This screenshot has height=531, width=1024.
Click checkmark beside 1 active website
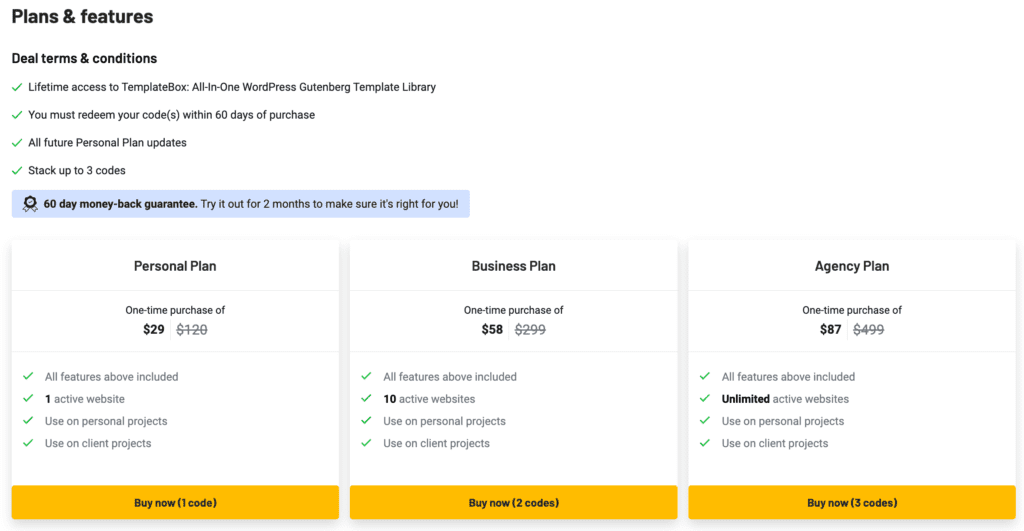tap(28, 398)
